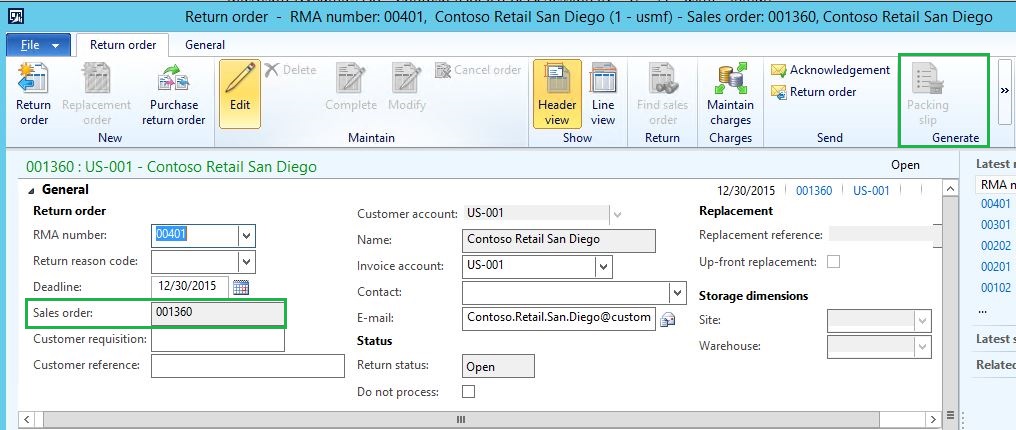Screen dimensions: 1016x430
Task: Open the Customer account dropdown arrow
Action: 618,214
